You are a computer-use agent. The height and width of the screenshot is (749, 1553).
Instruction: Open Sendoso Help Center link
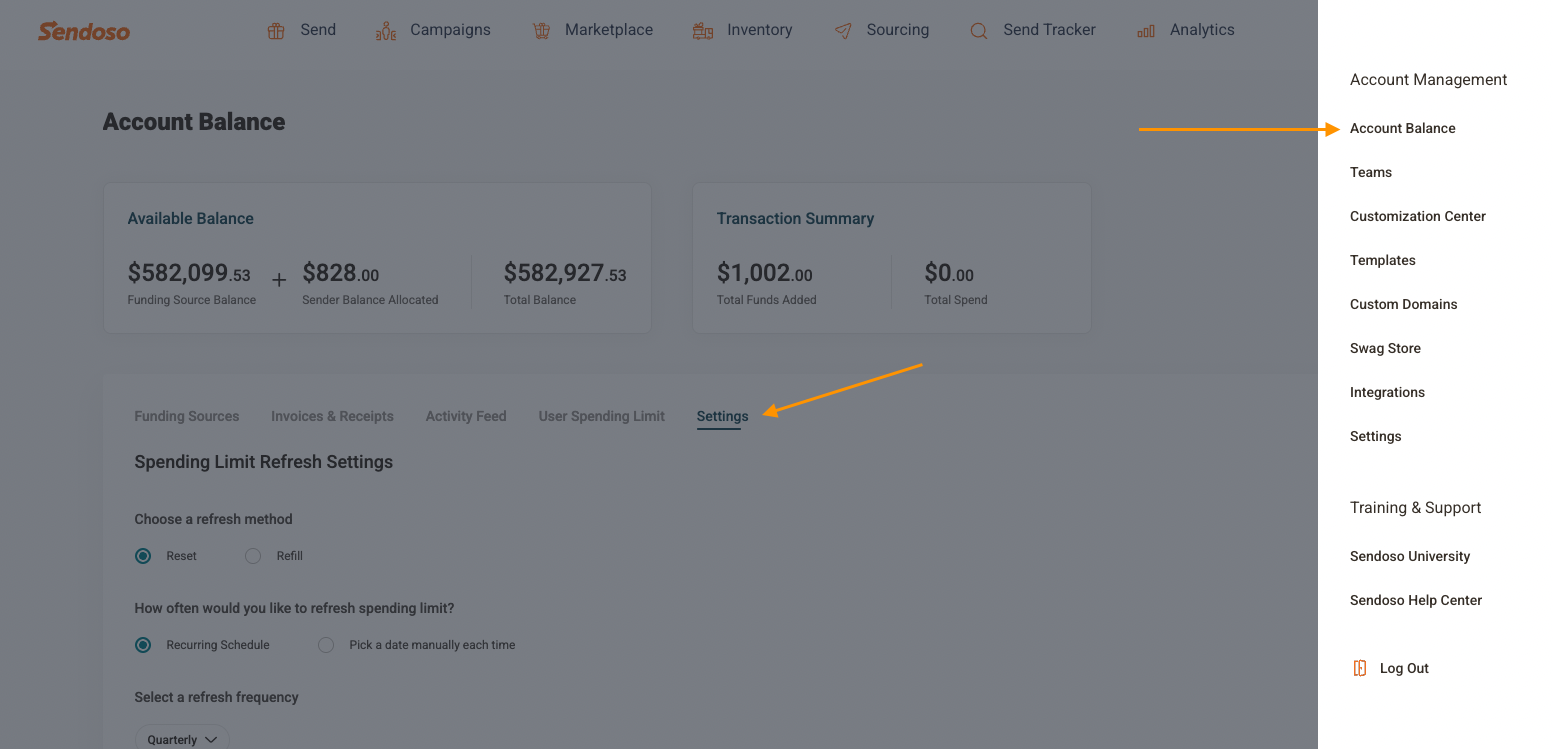coord(1416,600)
